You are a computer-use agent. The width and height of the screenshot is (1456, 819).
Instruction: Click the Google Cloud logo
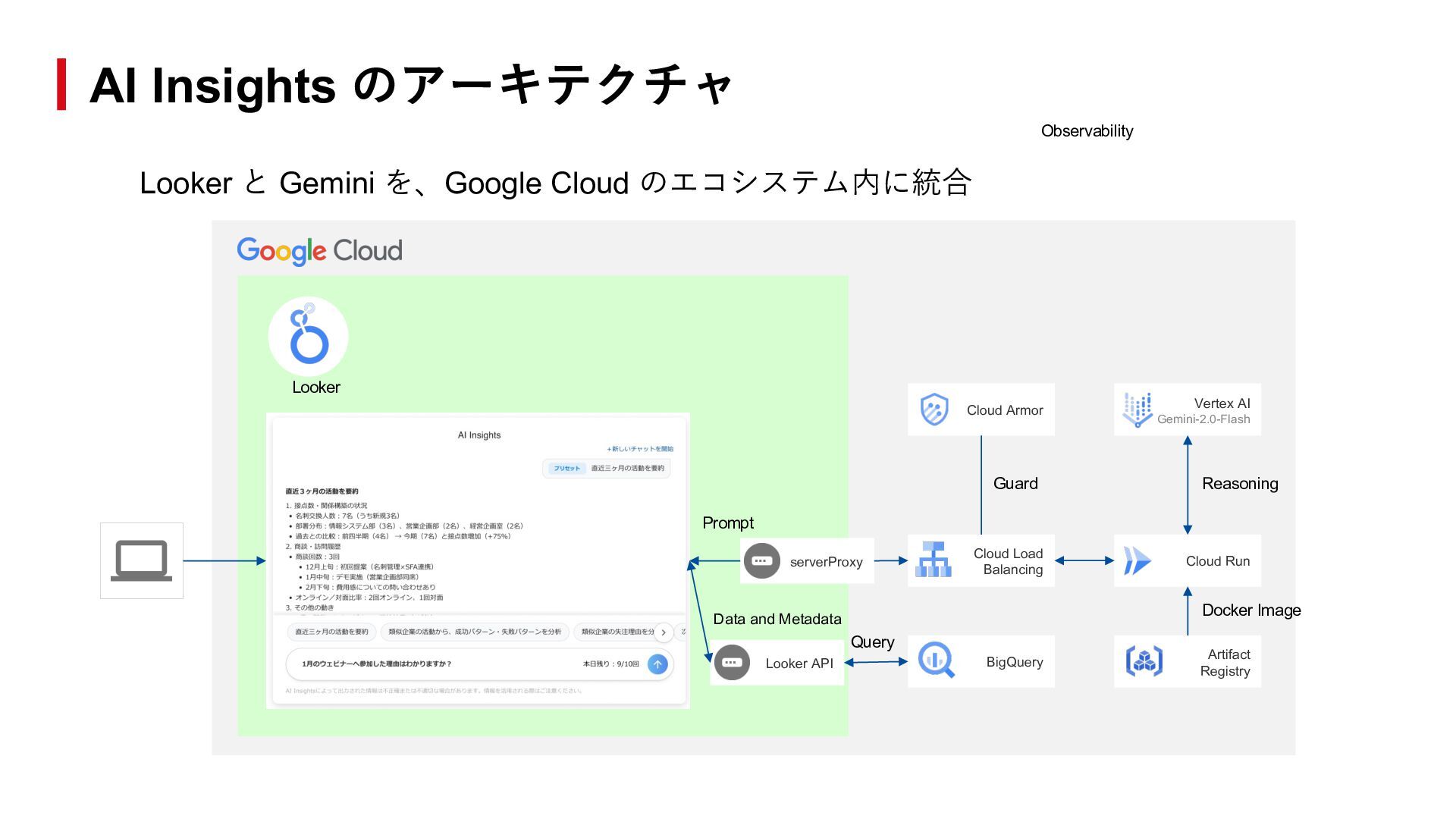point(319,251)
